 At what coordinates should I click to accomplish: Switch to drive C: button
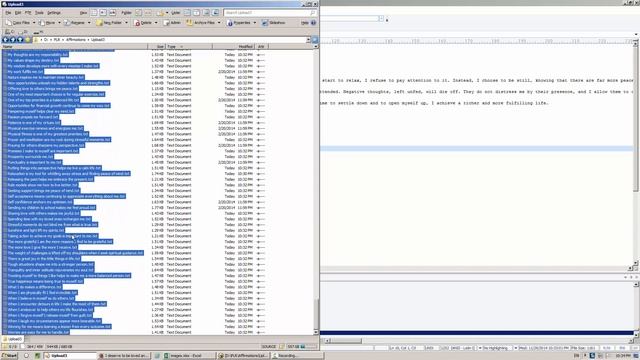coord(10,31)
